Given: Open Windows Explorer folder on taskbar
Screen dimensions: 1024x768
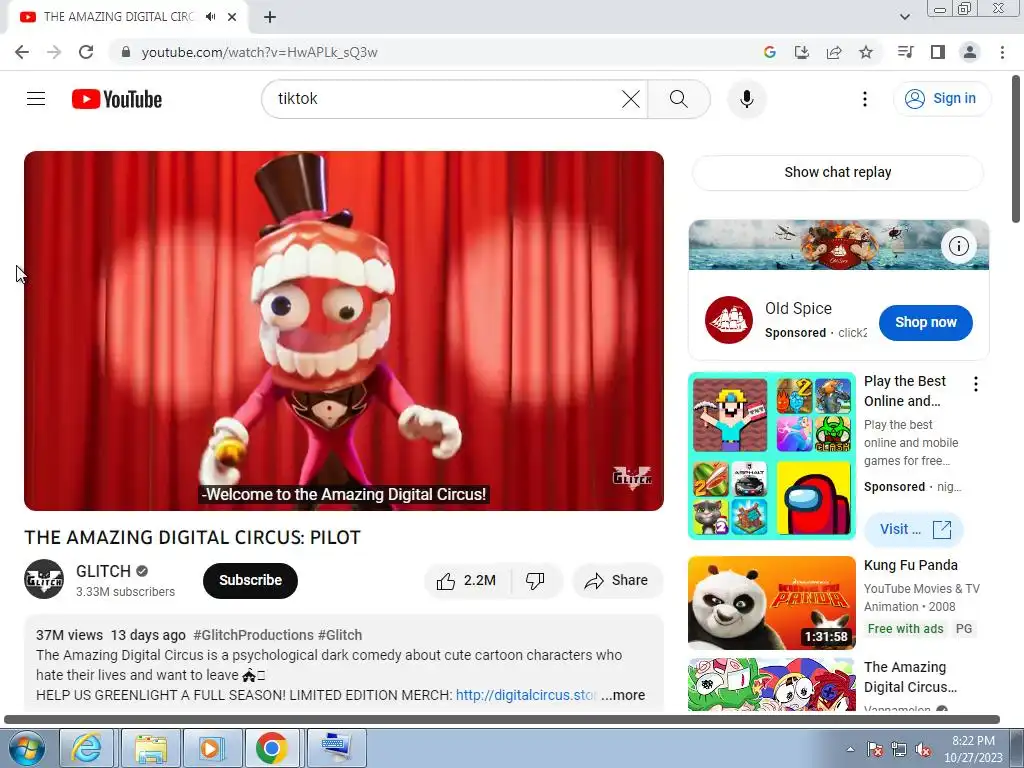Looking at the screenshot, I should pos(151,748).
